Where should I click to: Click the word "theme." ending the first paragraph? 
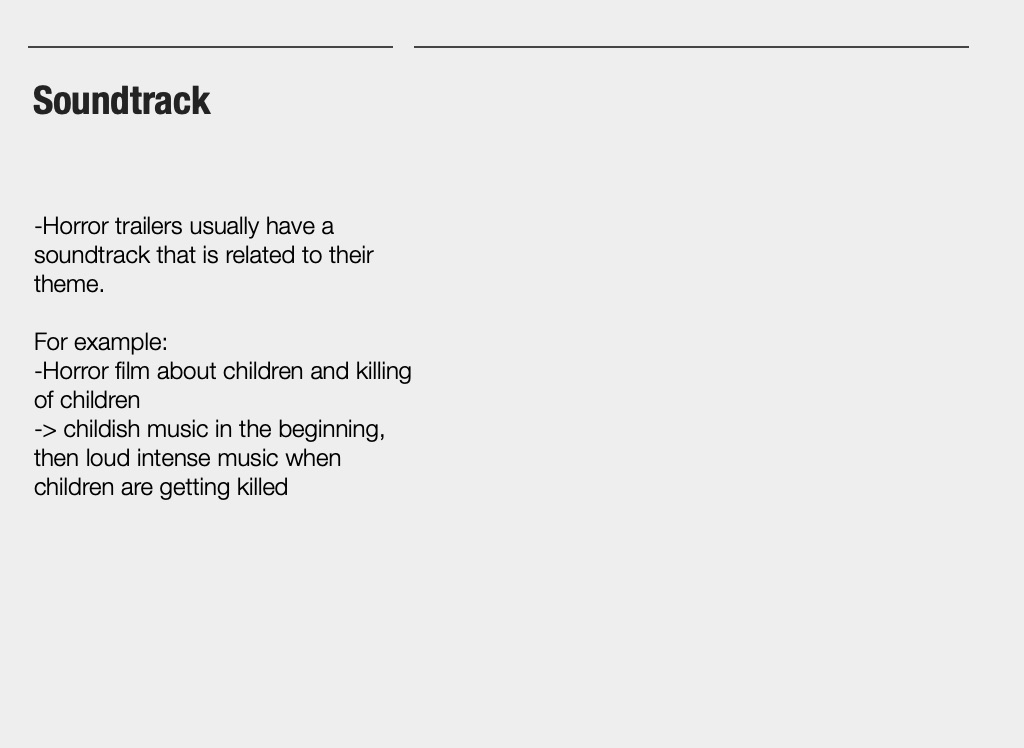[x=69, y=284]
